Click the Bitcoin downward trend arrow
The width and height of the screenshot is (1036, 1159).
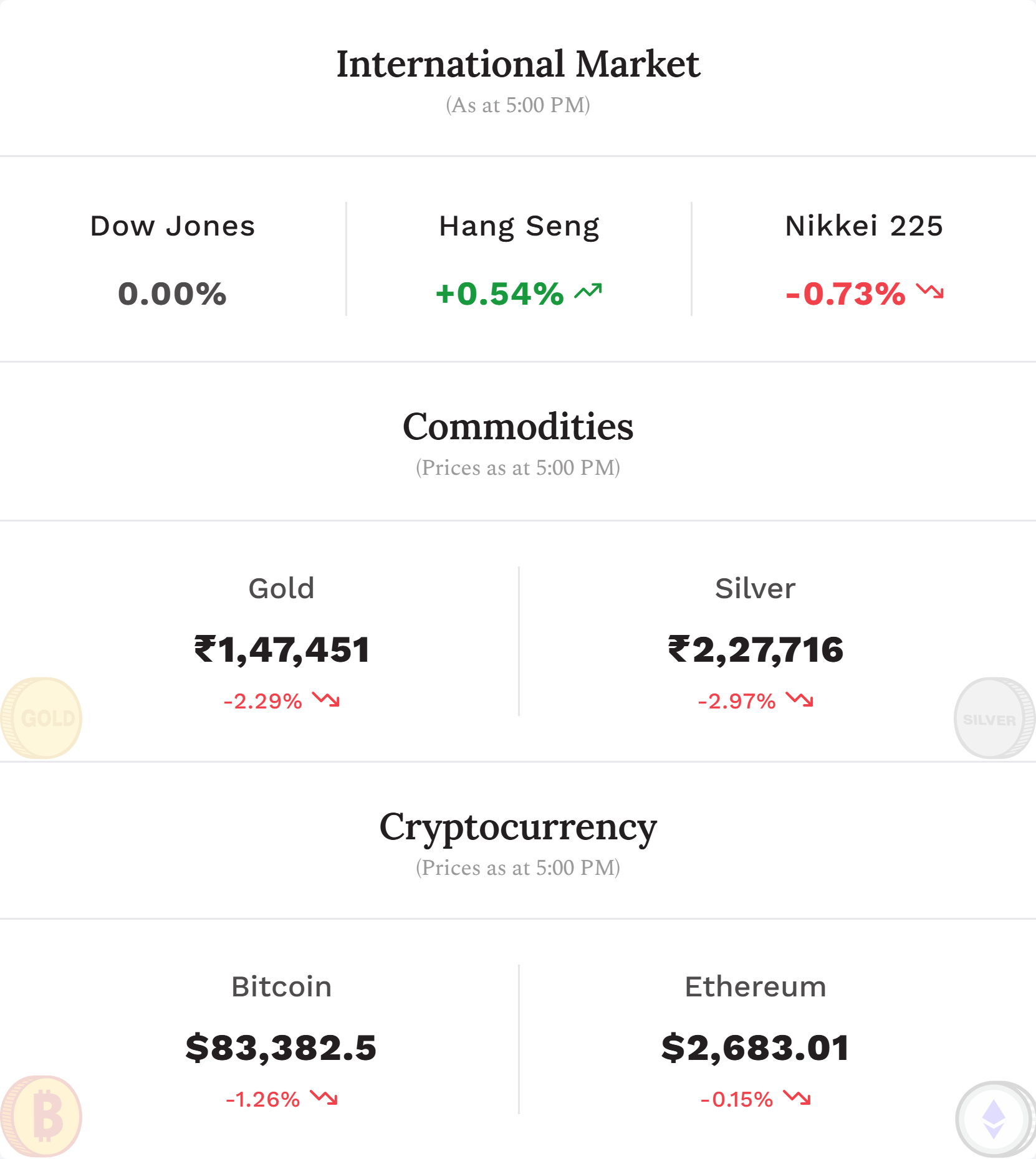click(324, 1097)
